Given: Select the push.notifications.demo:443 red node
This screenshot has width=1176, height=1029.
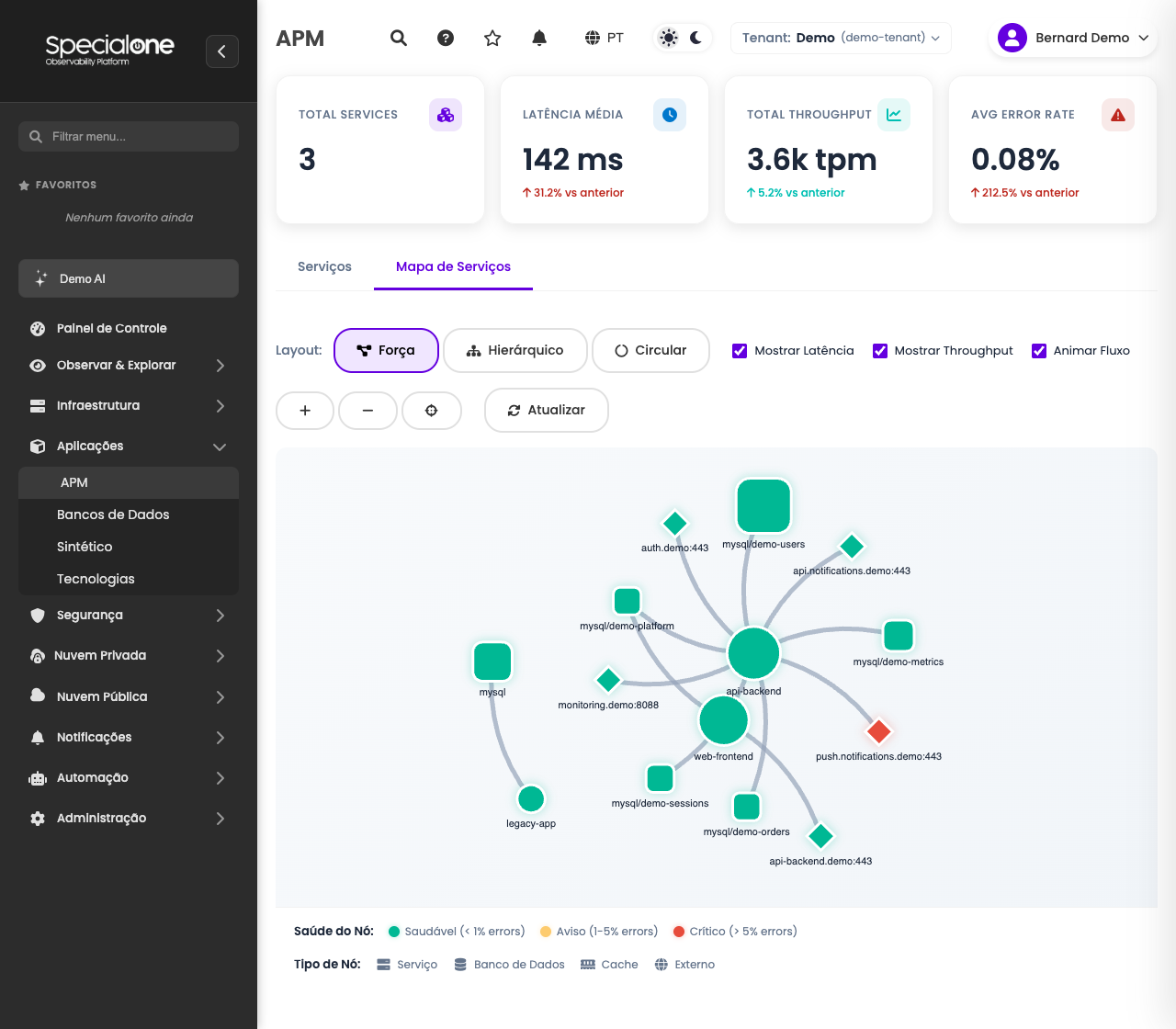Looking at the screenshot, I should 879,731.
